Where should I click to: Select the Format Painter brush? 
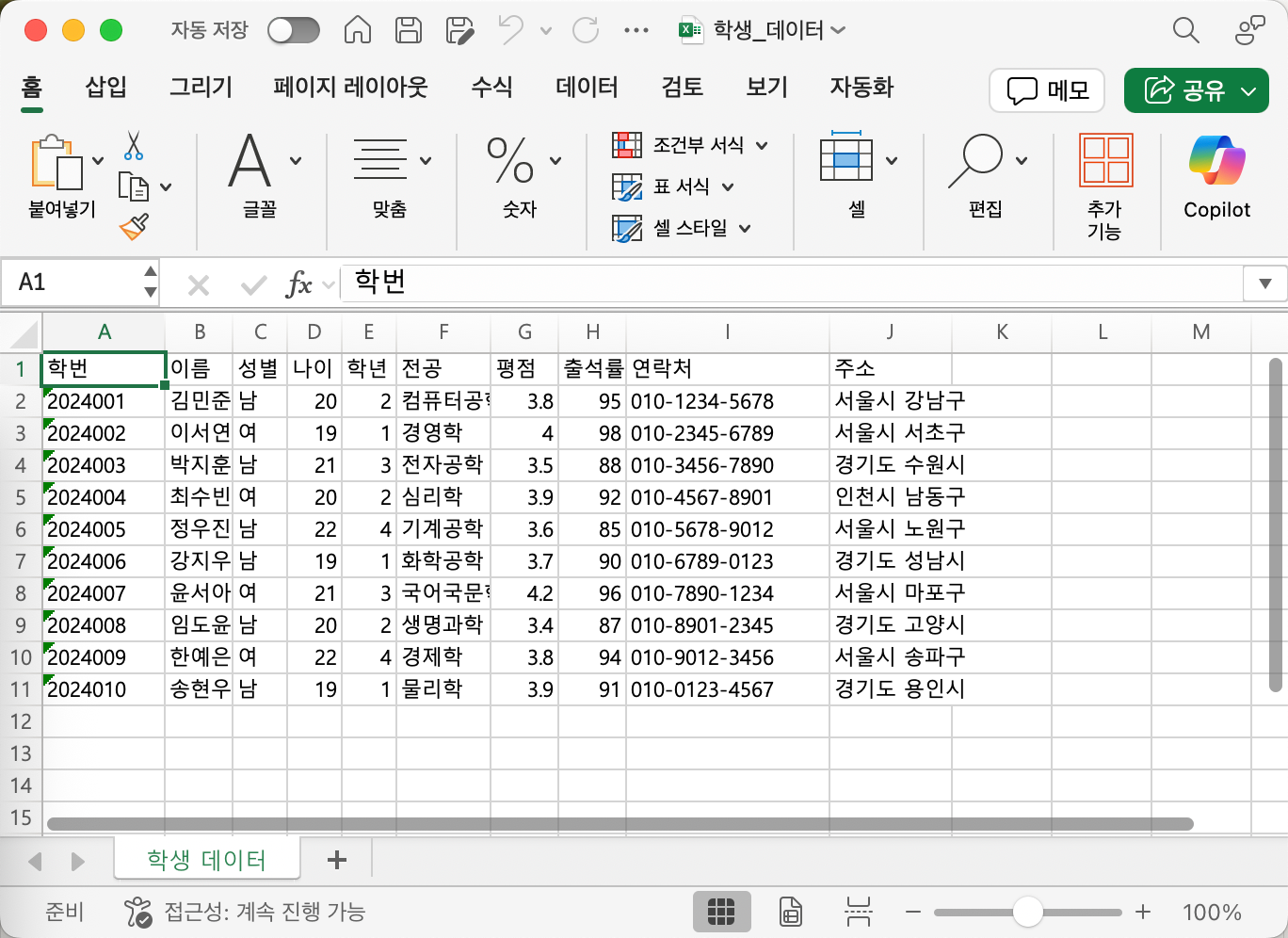click(x=134, y=227)
